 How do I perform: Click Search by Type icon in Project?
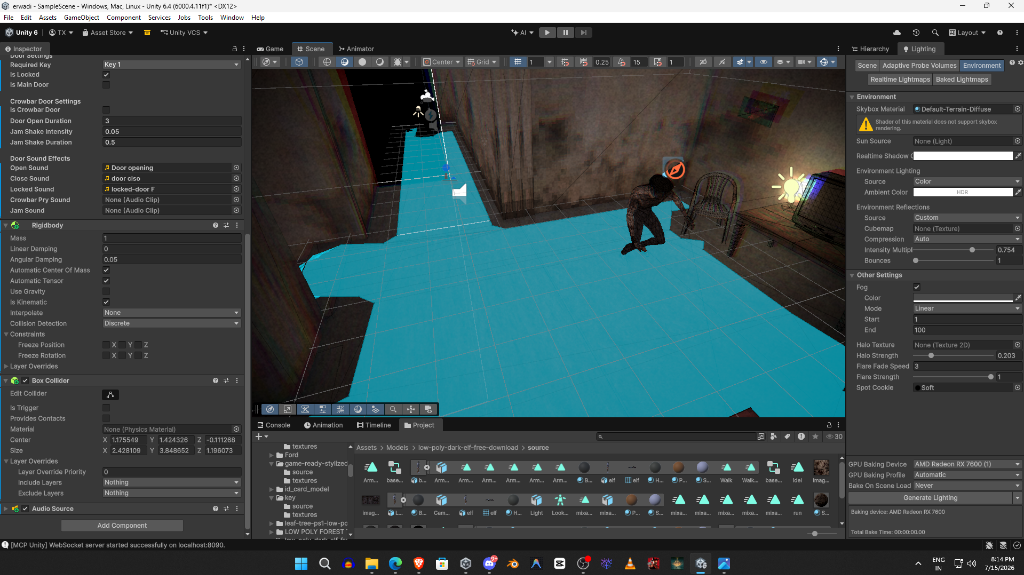(774, 436)
